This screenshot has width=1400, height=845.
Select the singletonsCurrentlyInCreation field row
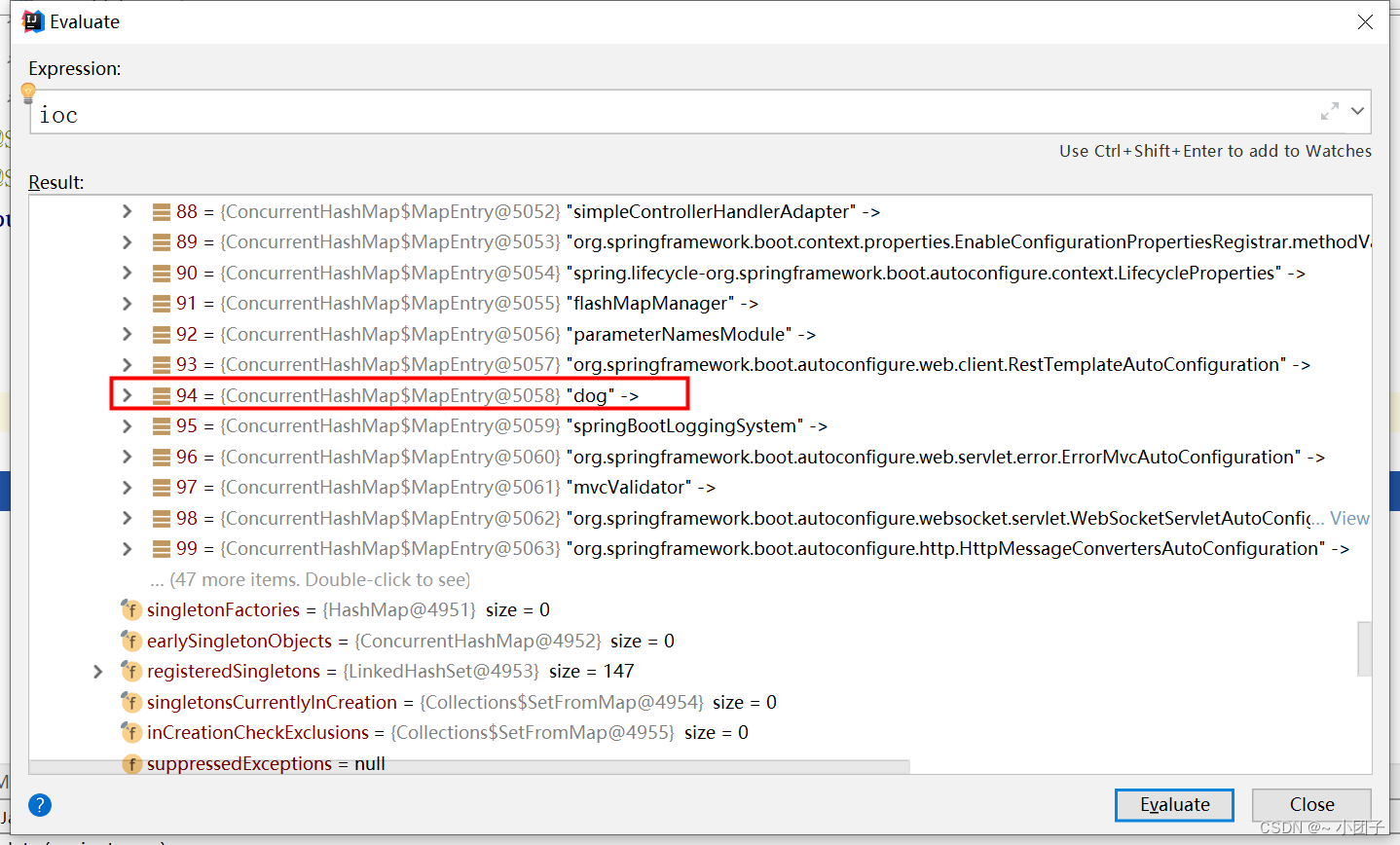(x=448, y=702)
